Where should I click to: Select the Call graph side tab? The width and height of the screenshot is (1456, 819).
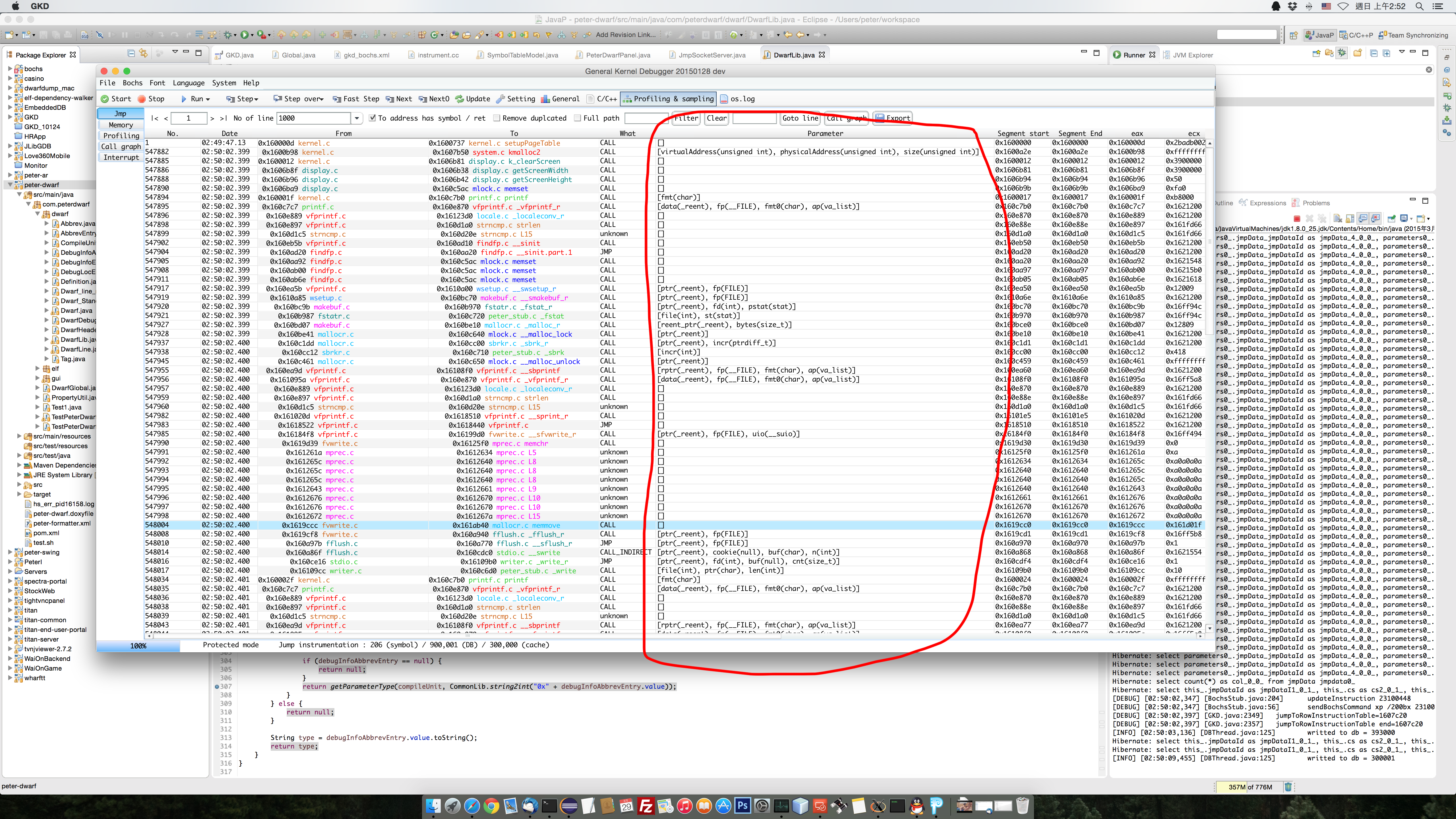coord(121,146)
